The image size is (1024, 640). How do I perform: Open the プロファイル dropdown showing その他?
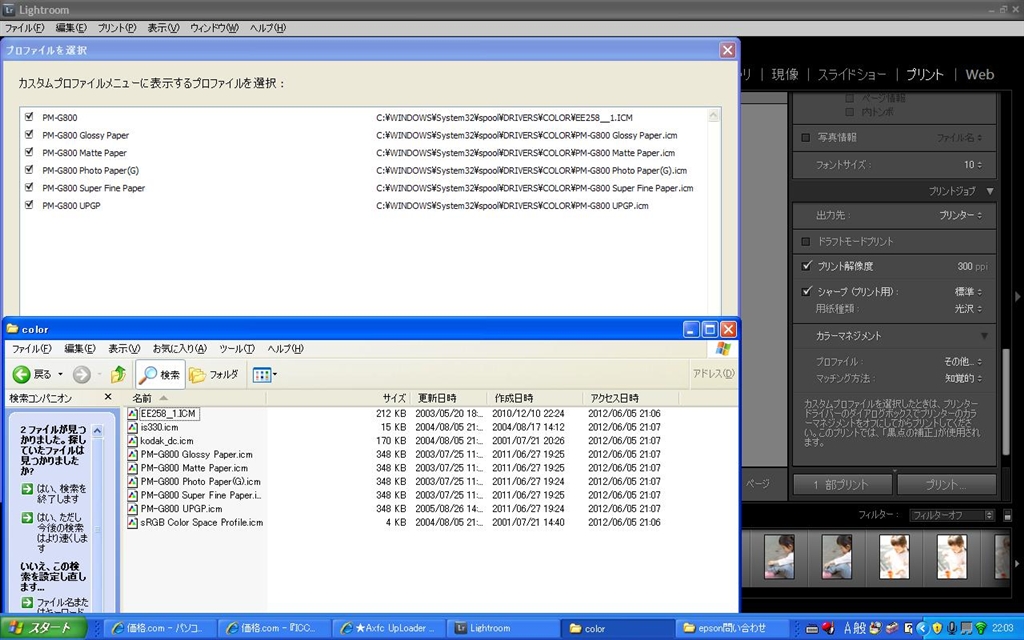coord(963,361)
